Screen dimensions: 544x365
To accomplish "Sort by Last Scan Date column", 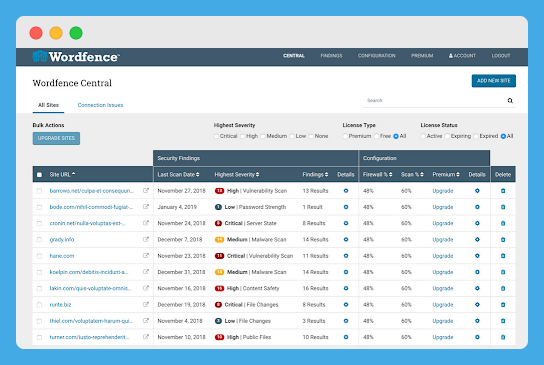I will pos(178,175).
